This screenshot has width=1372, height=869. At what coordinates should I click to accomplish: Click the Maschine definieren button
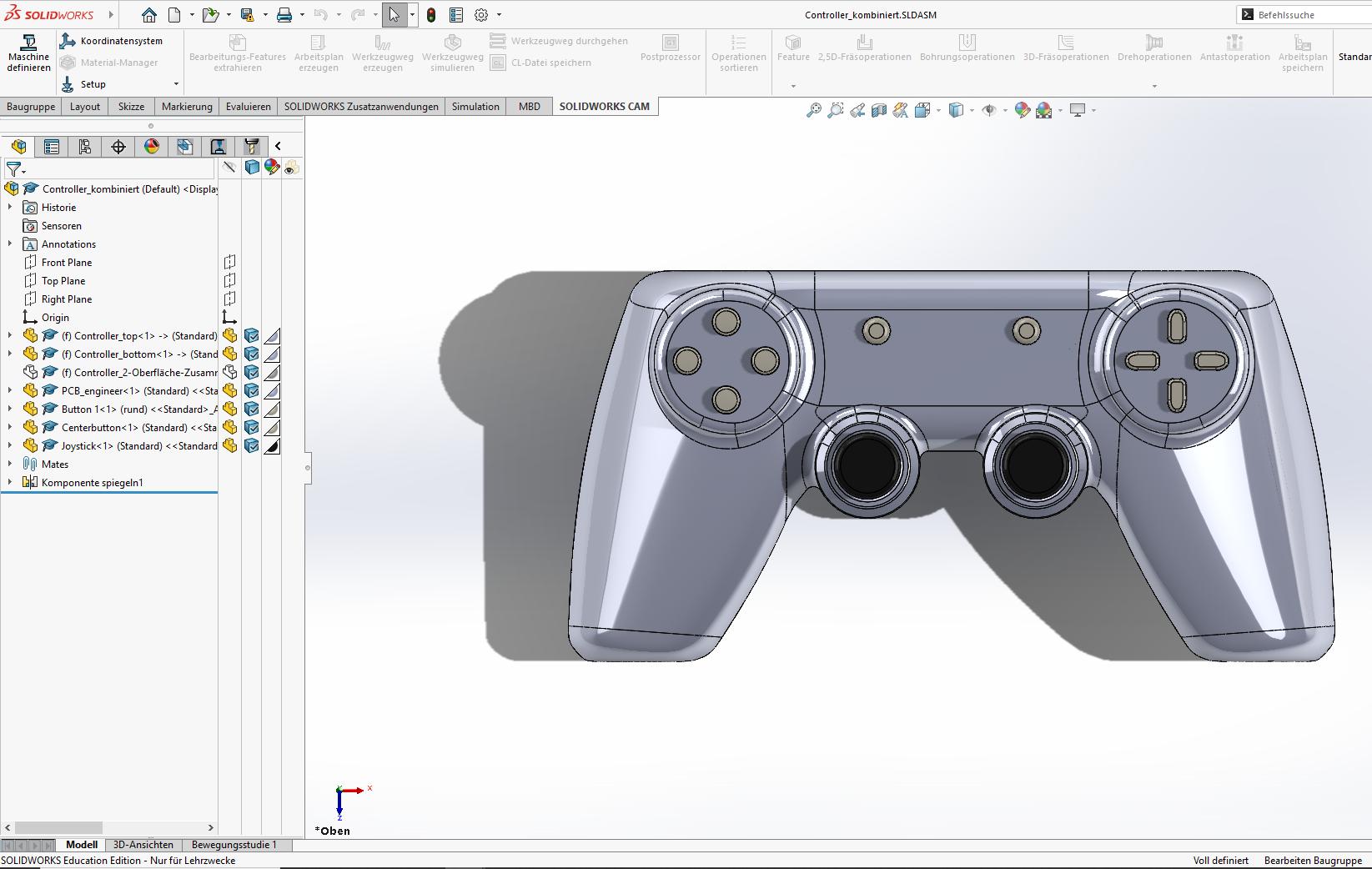pos(28,53)
